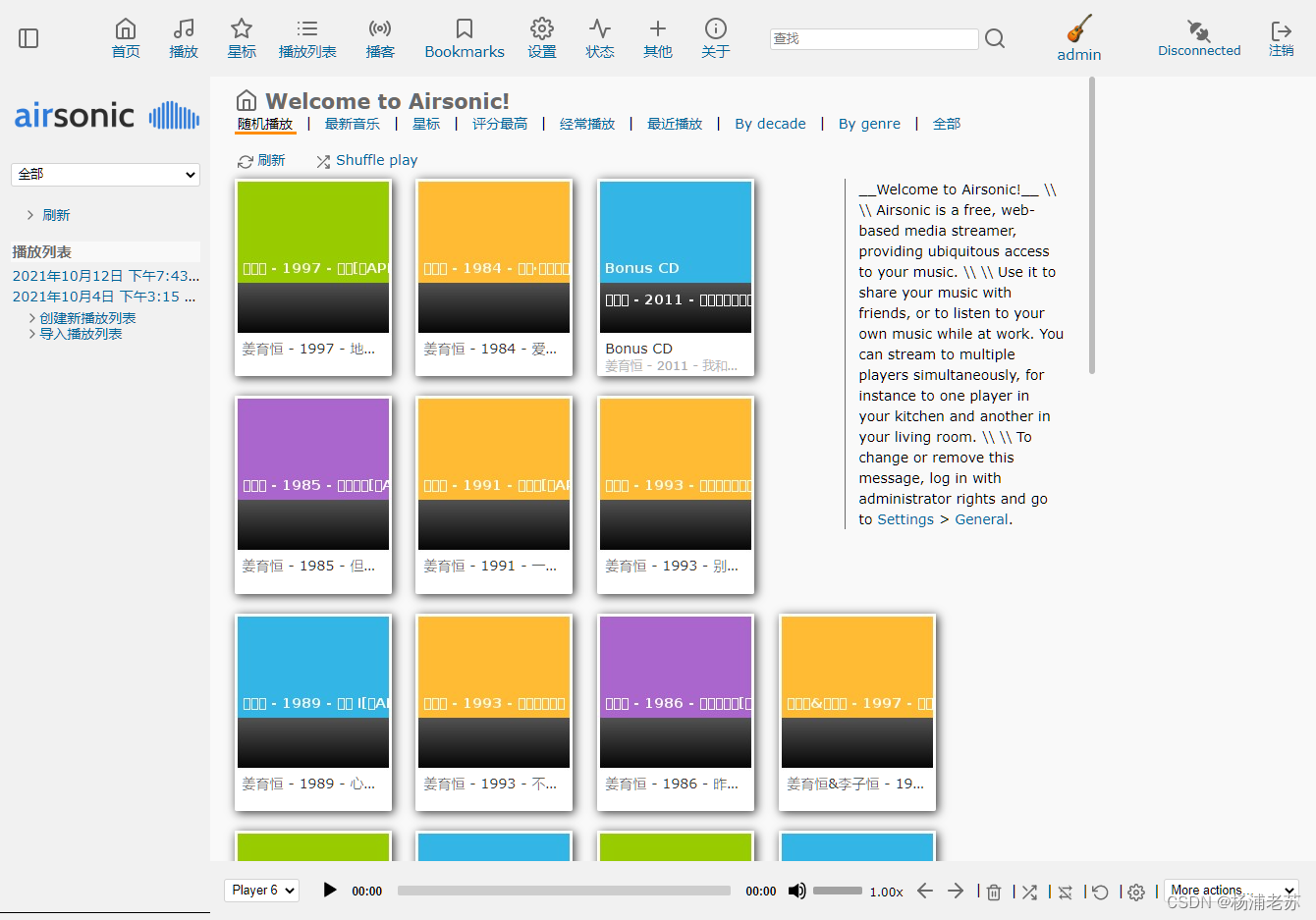Click the page vertical scrollbar
Viewport: 1316px width, 920px height.
pyautogui.click(x=1092, y=226)
